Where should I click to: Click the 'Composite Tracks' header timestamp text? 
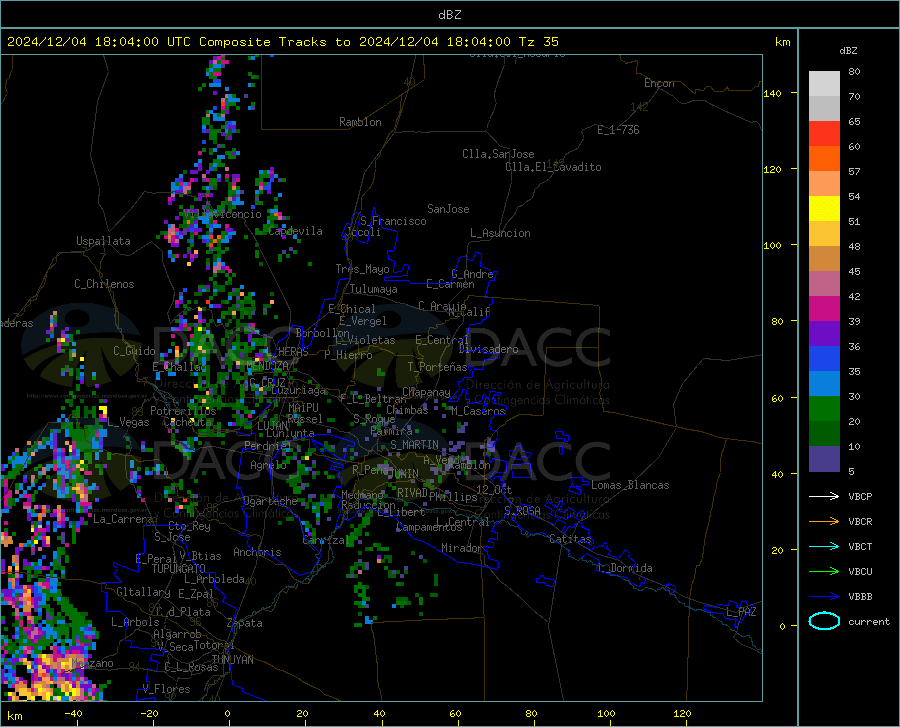283,42
